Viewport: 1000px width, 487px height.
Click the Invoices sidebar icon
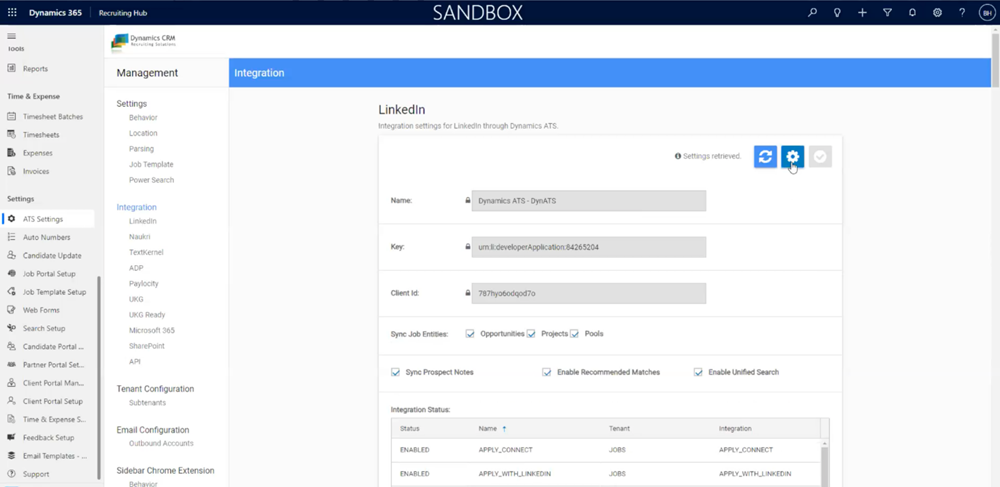click(11, 171)
